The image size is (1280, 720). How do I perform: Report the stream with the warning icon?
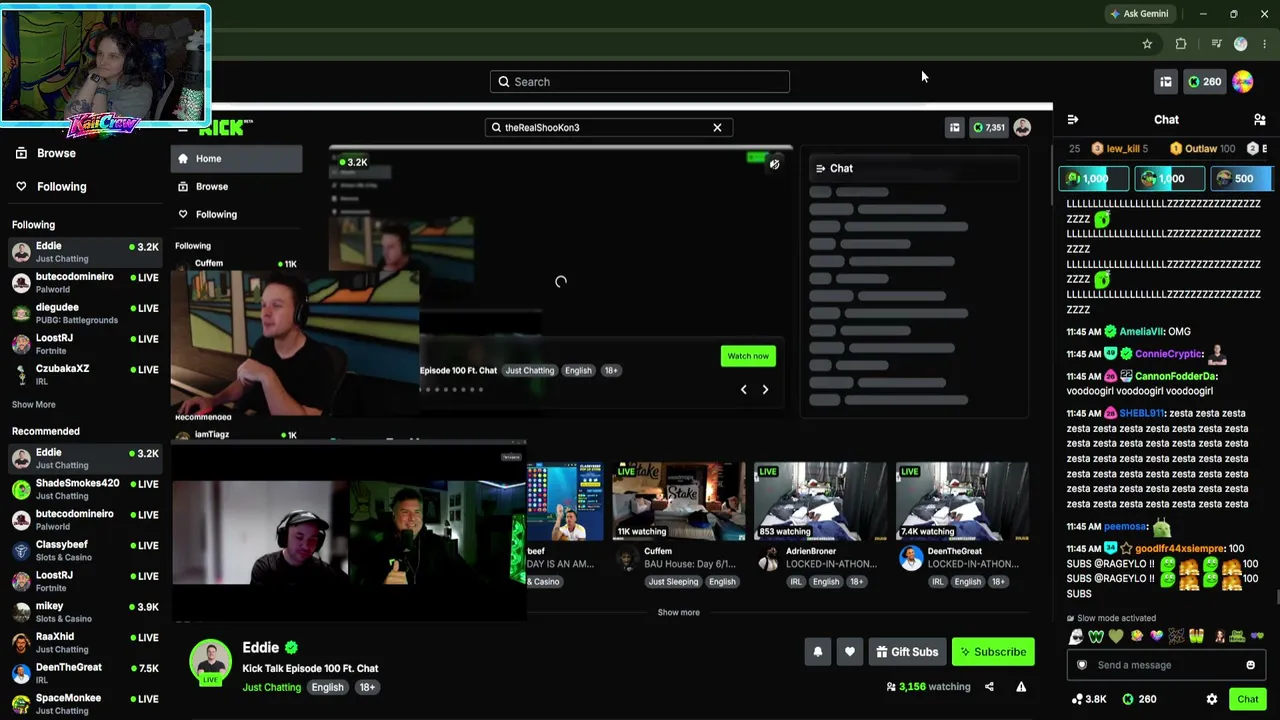pos(1021,687)
